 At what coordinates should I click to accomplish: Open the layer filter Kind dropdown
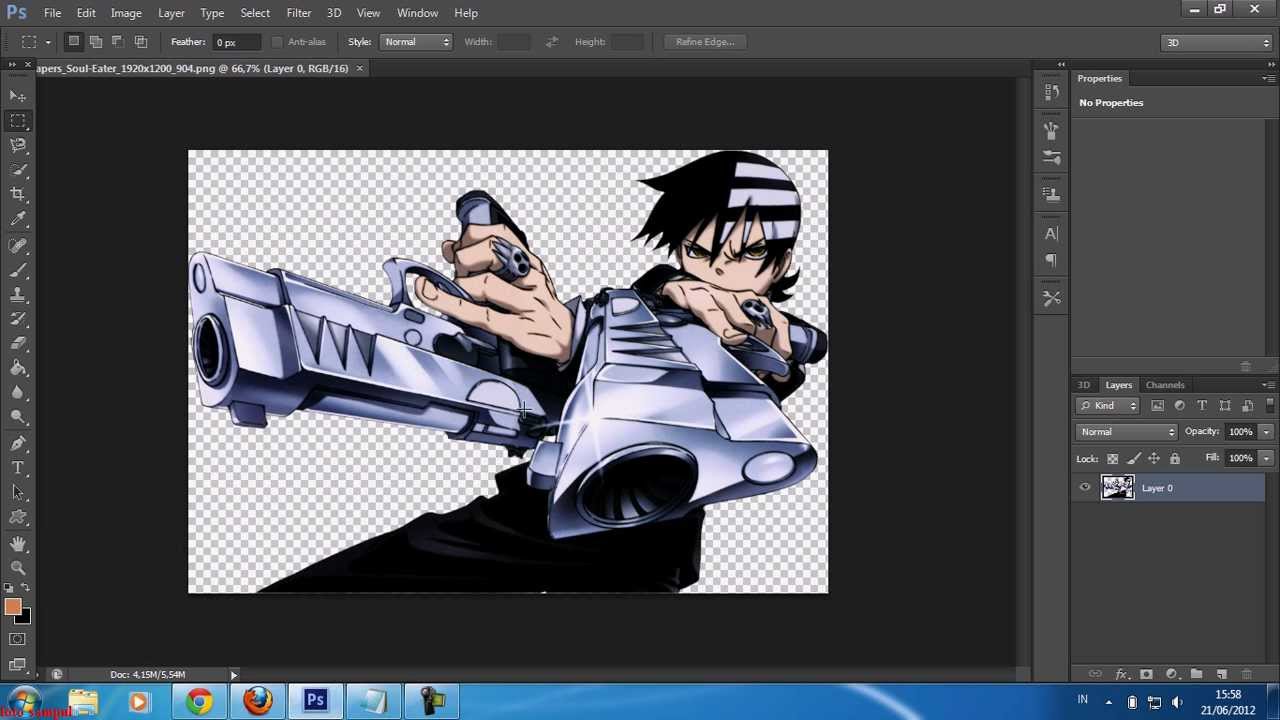1108,405
